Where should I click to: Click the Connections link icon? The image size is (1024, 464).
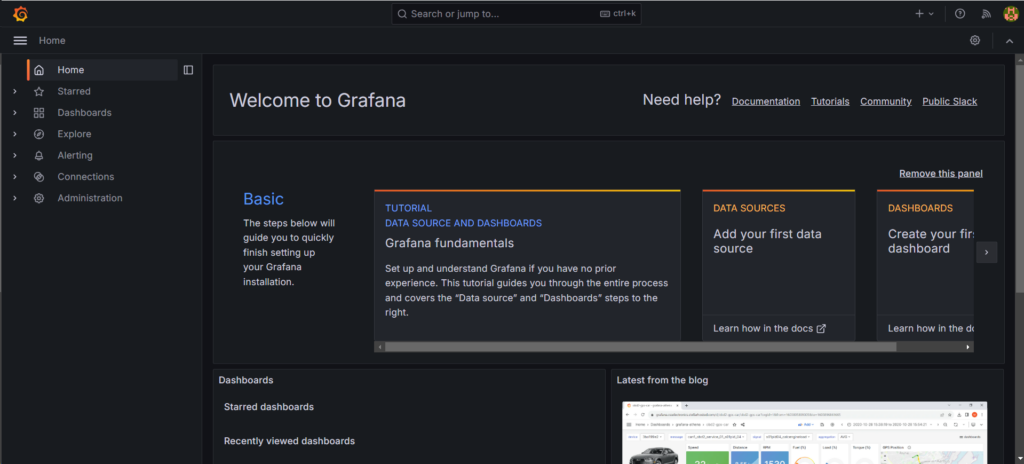point(39,176)
